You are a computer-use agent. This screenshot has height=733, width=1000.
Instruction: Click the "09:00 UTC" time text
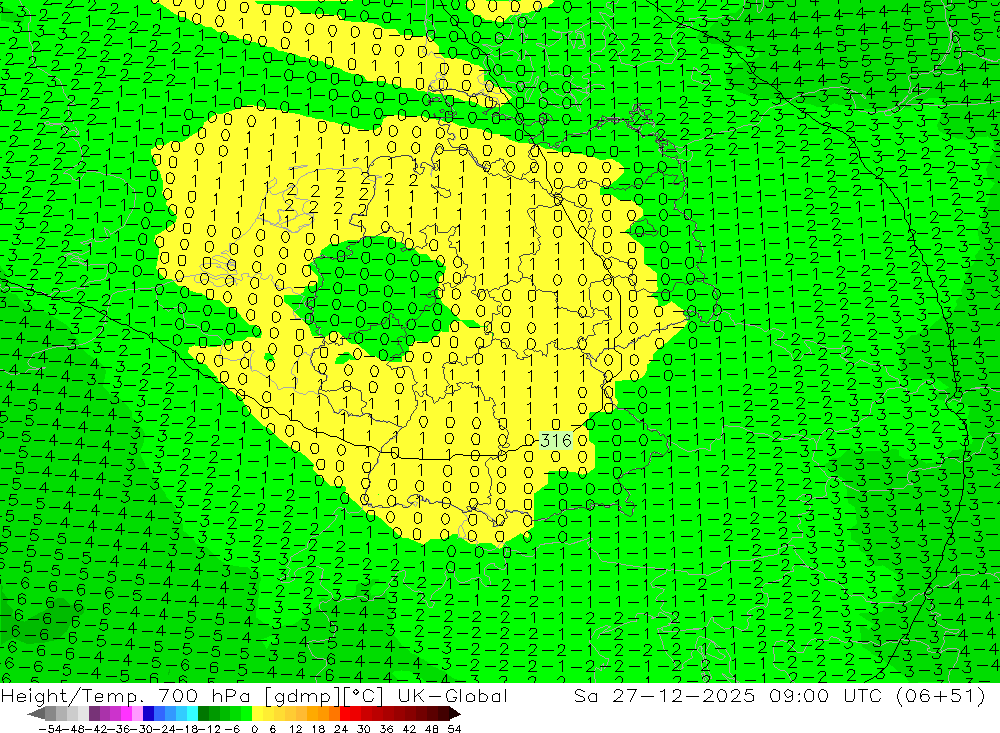coord(828,696)
